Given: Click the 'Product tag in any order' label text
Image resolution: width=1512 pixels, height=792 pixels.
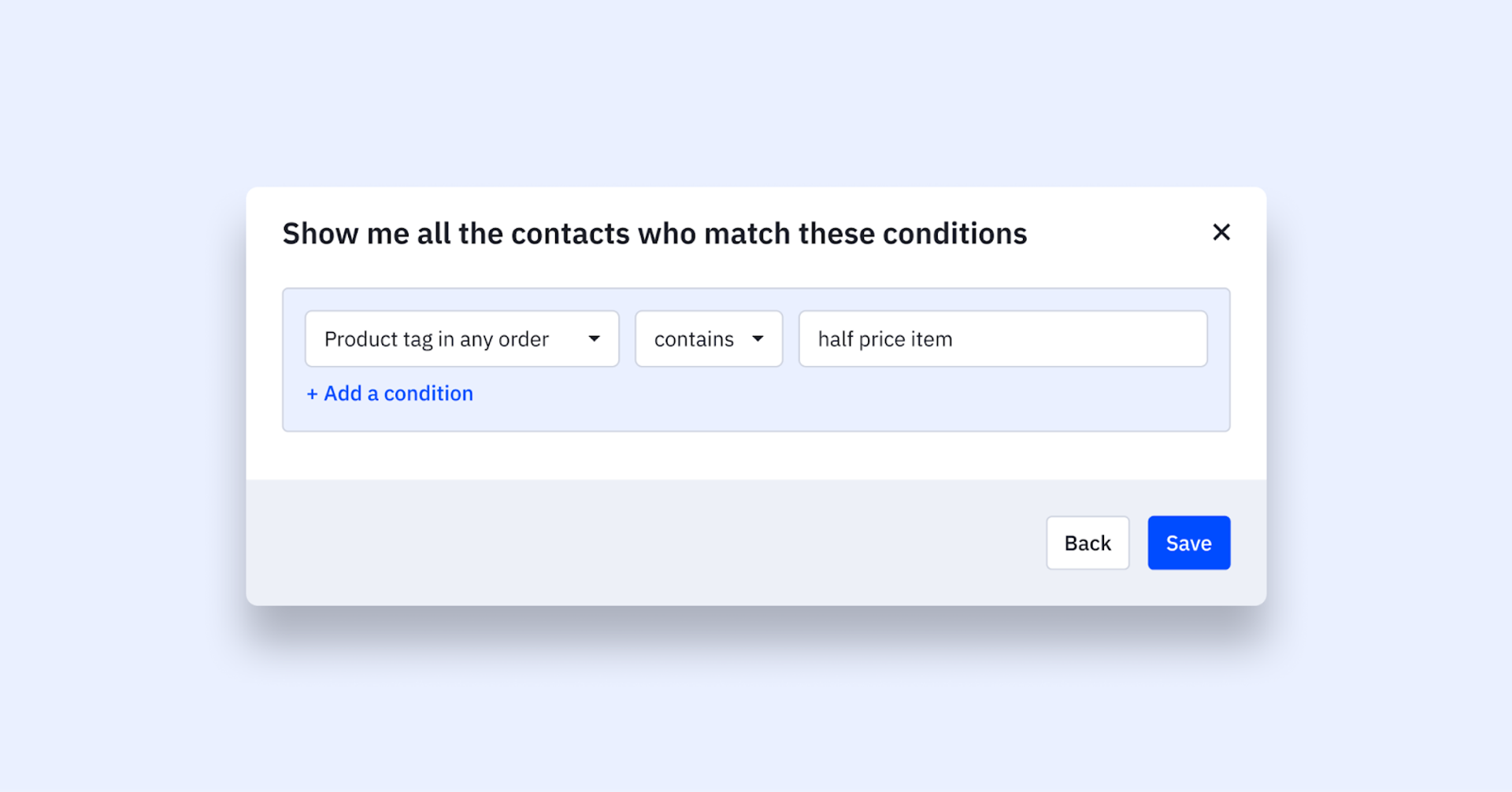Looking at the screenshot, I should coord(436,339).
